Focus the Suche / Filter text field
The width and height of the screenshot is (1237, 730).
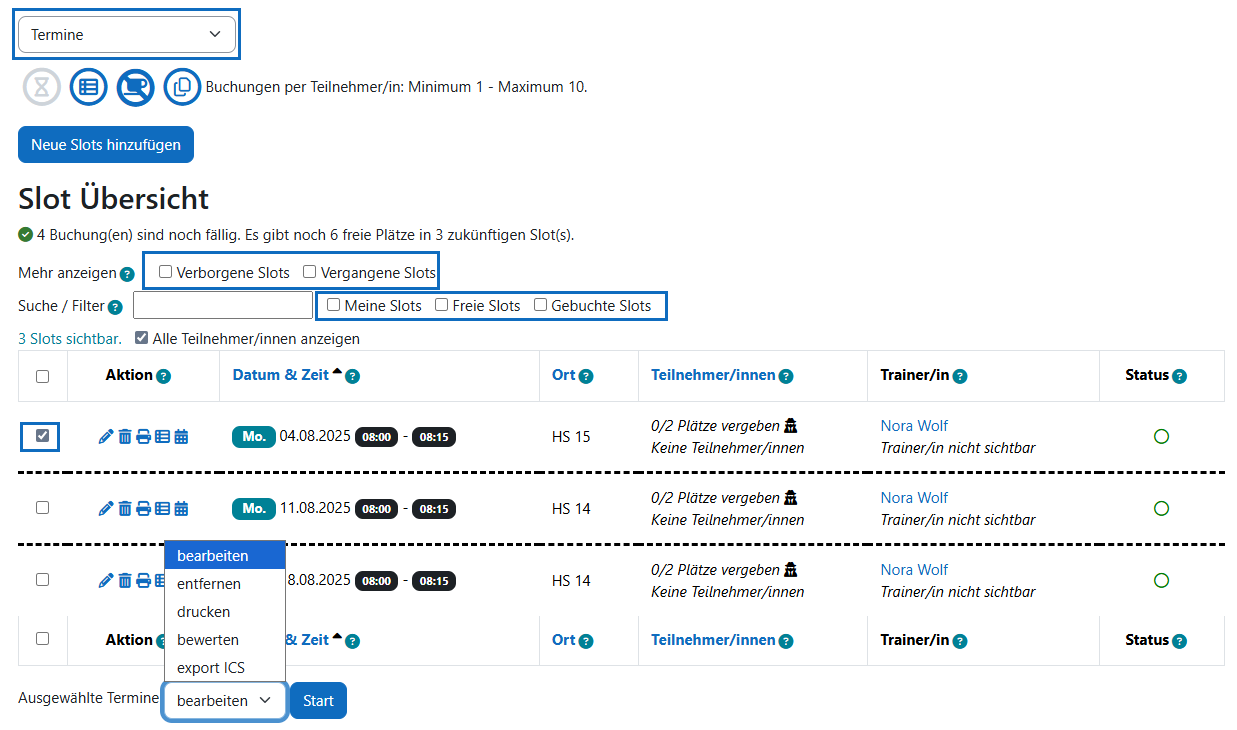pos(223,305)
